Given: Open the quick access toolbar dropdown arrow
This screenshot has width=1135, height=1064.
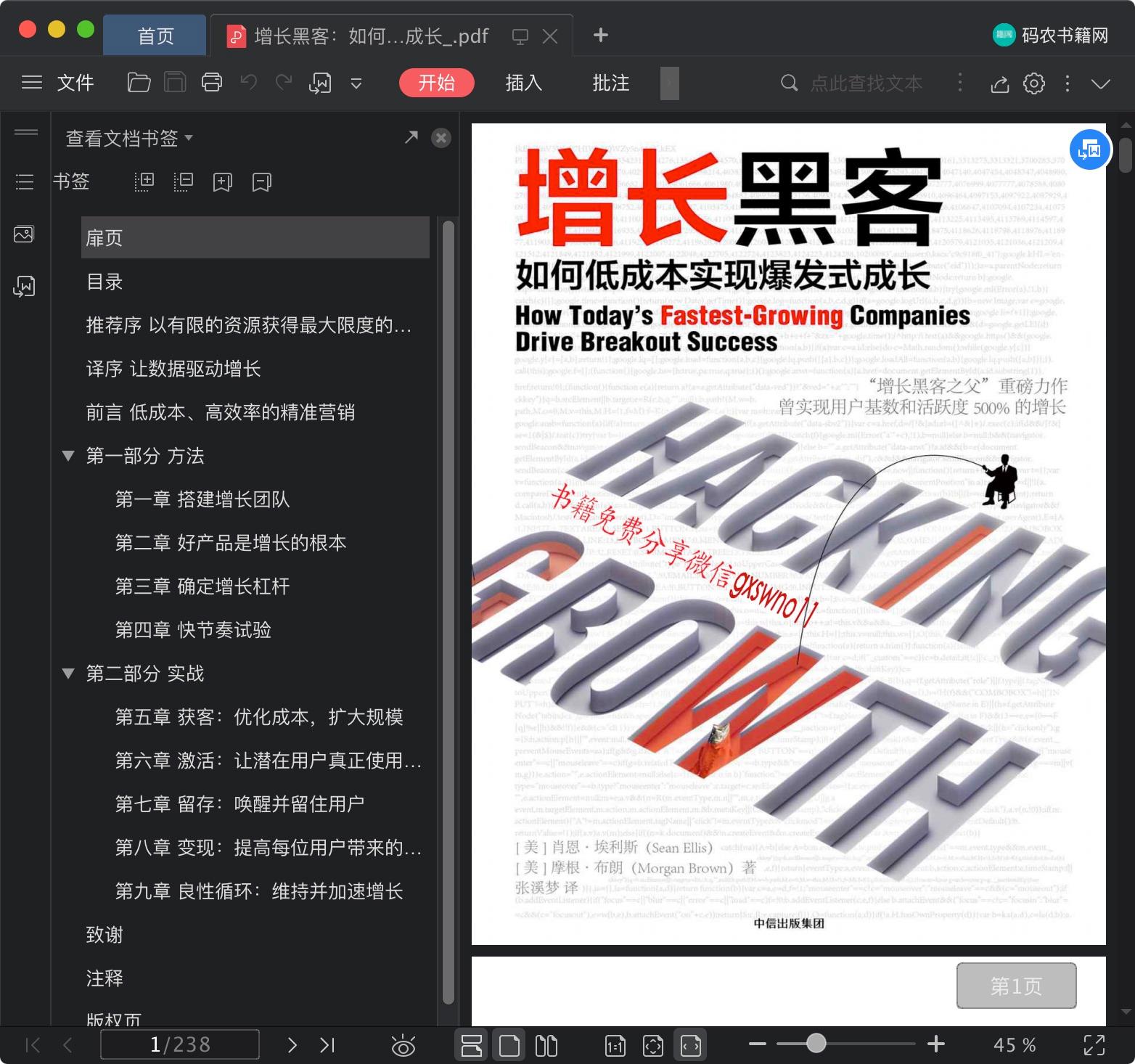Looking at the screenshot, I should tap(356, 83).
